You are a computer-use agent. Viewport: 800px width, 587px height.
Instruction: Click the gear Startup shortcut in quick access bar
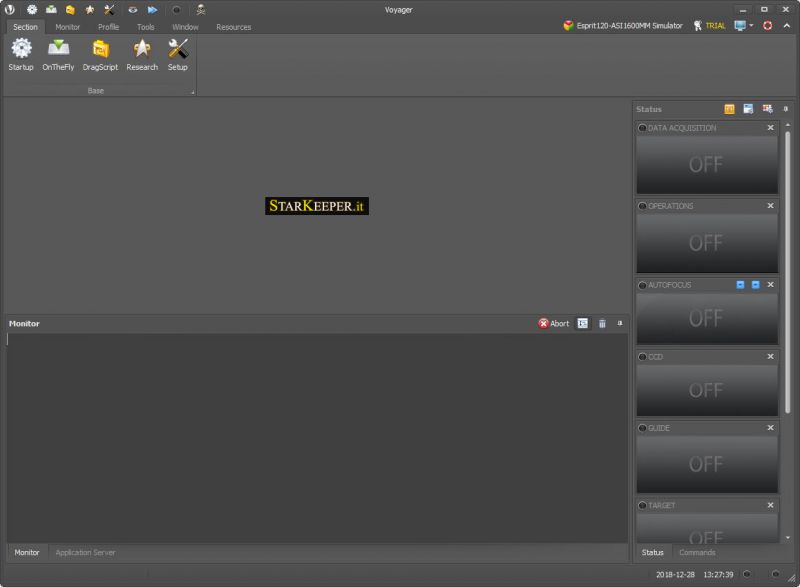coord(32,9)
